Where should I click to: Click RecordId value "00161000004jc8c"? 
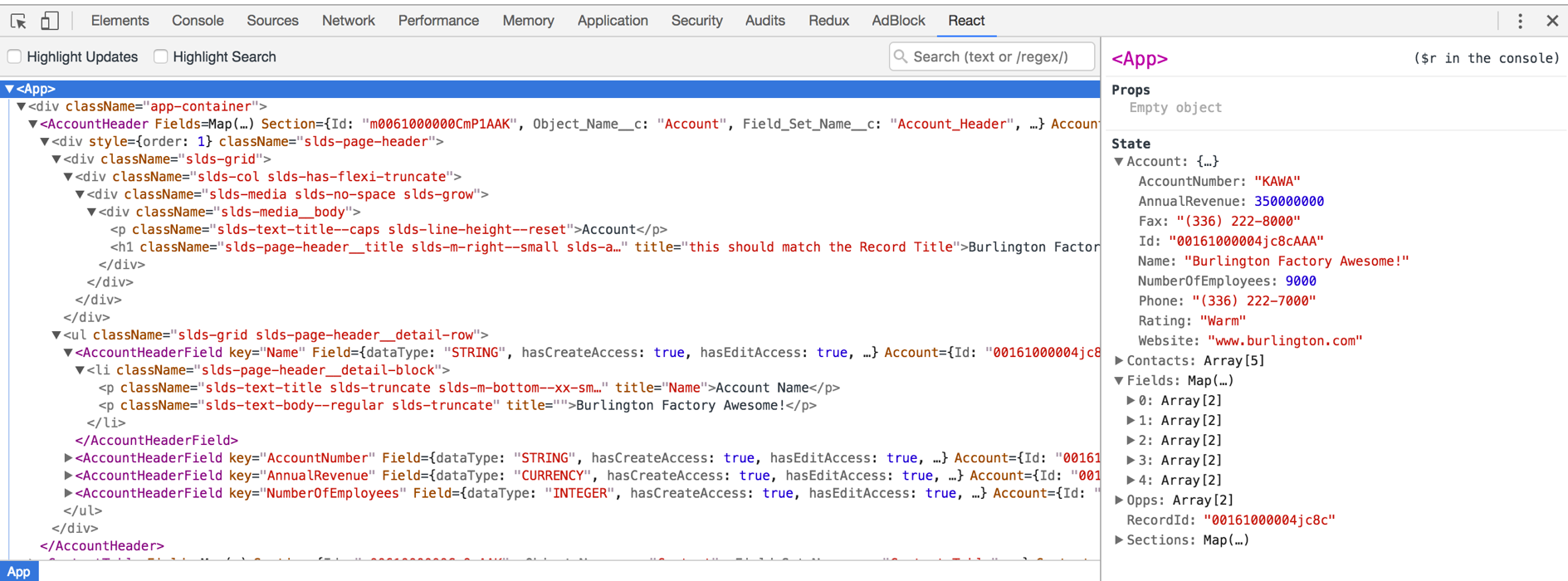tap(1269, 520)
